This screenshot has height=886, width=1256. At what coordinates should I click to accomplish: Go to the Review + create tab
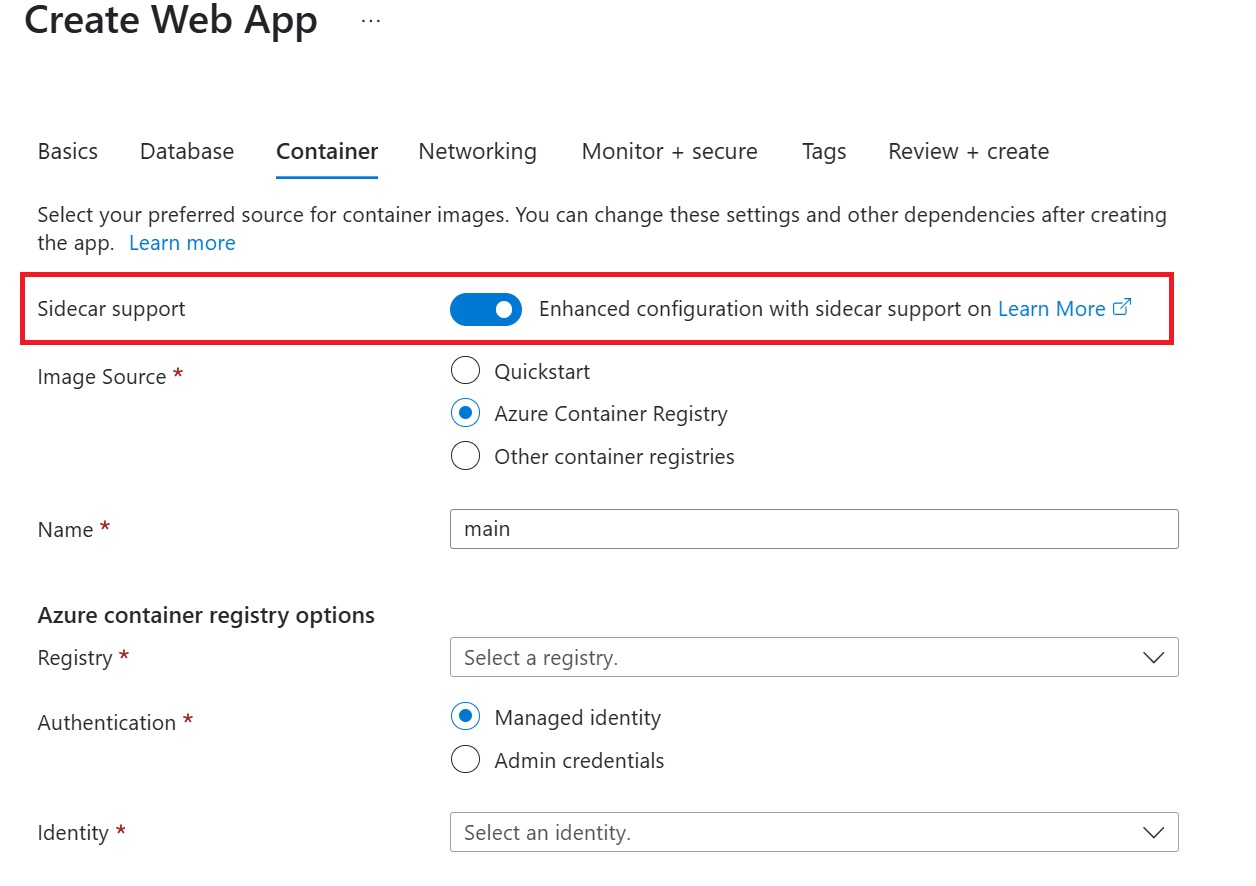tap(967, 151)
